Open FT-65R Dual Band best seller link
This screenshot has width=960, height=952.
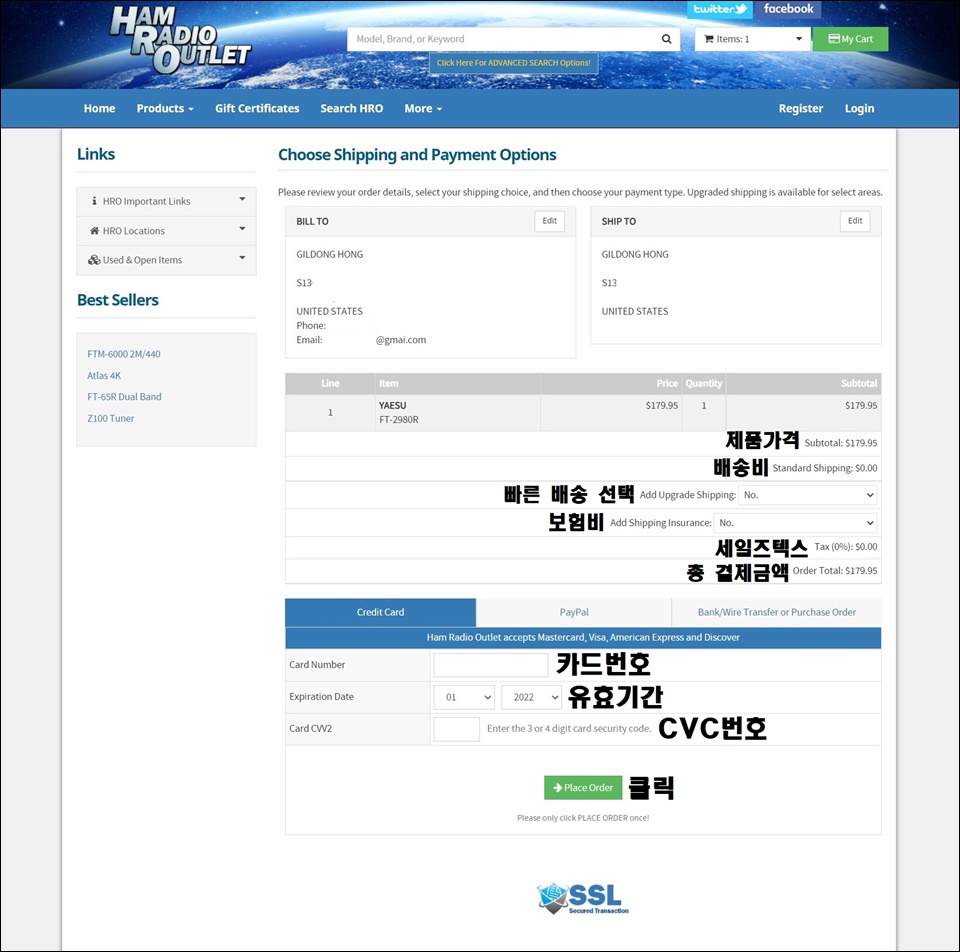(x=124, y=397)
